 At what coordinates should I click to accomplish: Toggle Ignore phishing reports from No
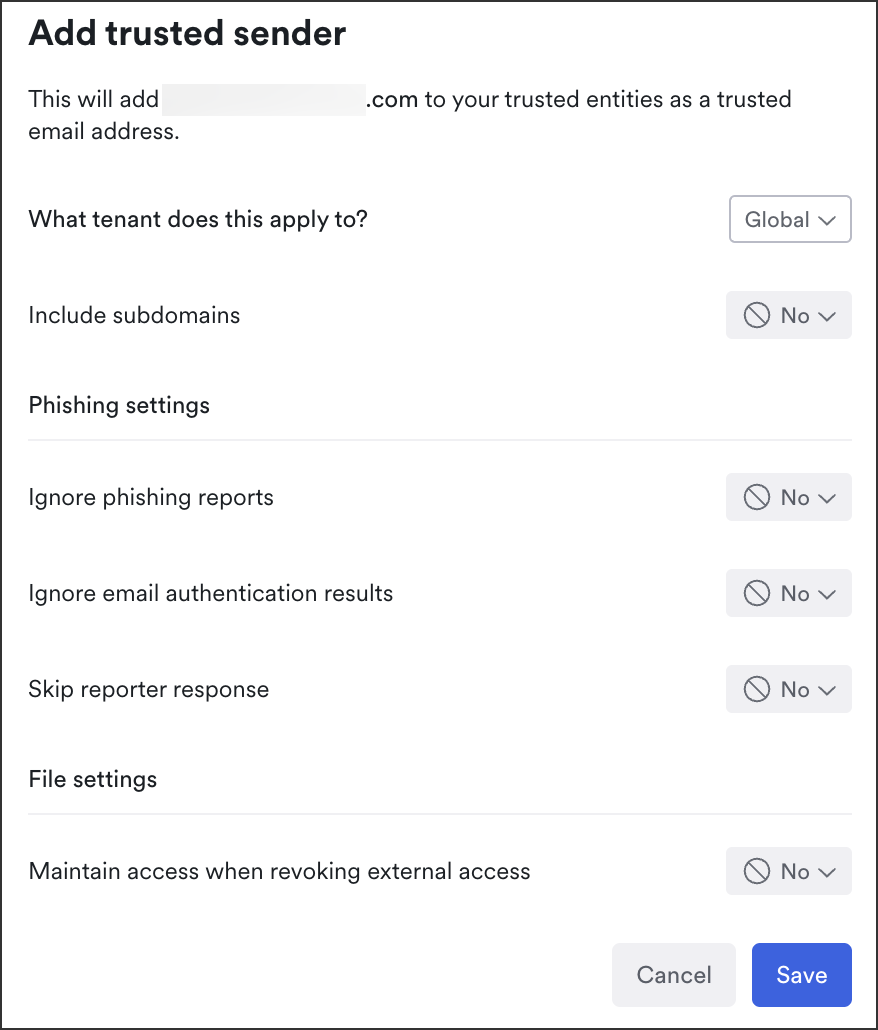coord(789,497)
